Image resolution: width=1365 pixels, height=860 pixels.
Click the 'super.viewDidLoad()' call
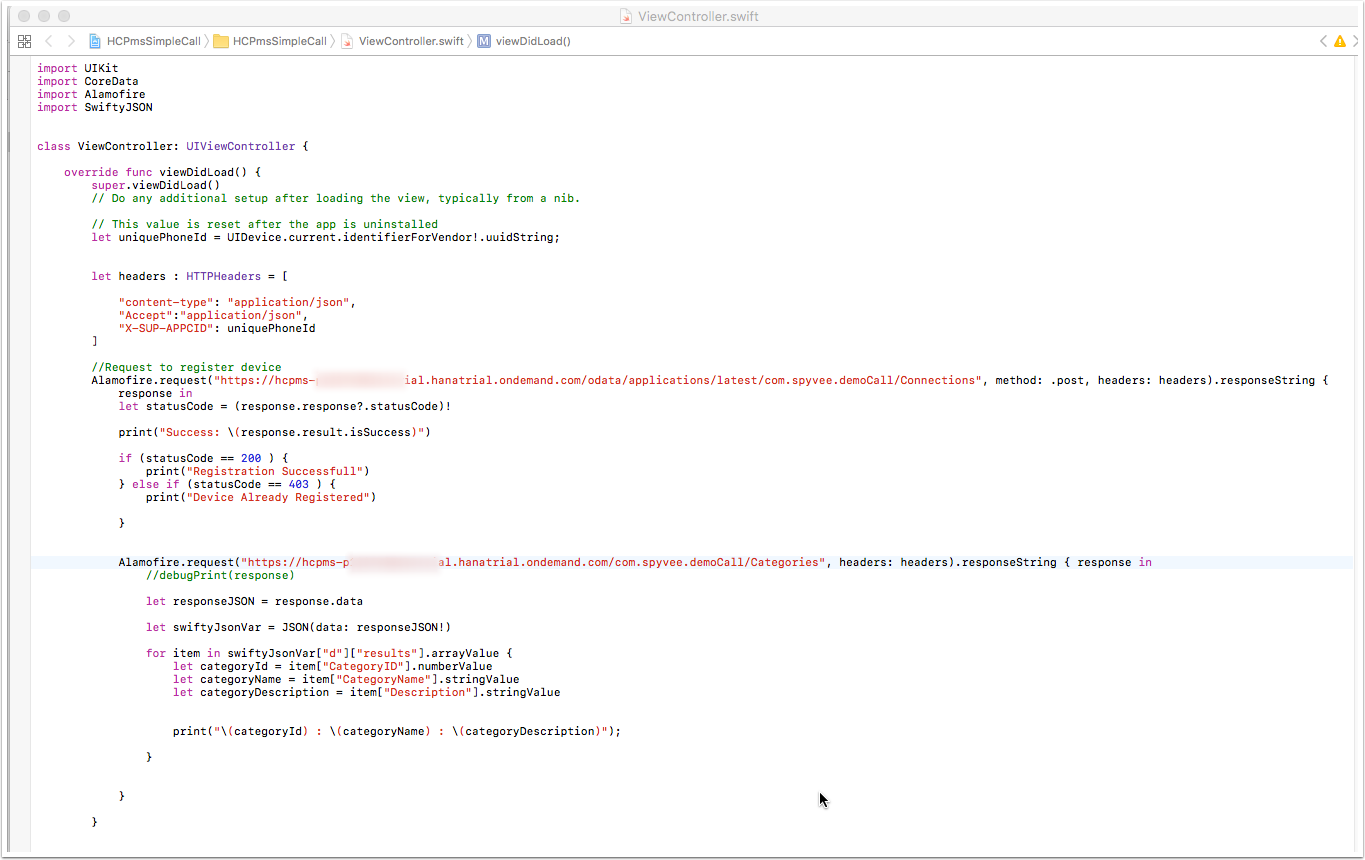point(156,185)
